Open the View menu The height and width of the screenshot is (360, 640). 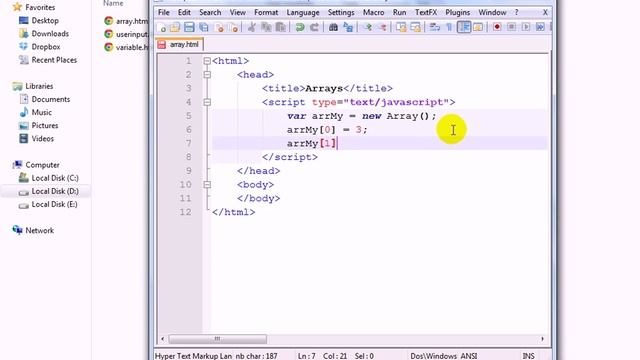[x=238, y=13]
